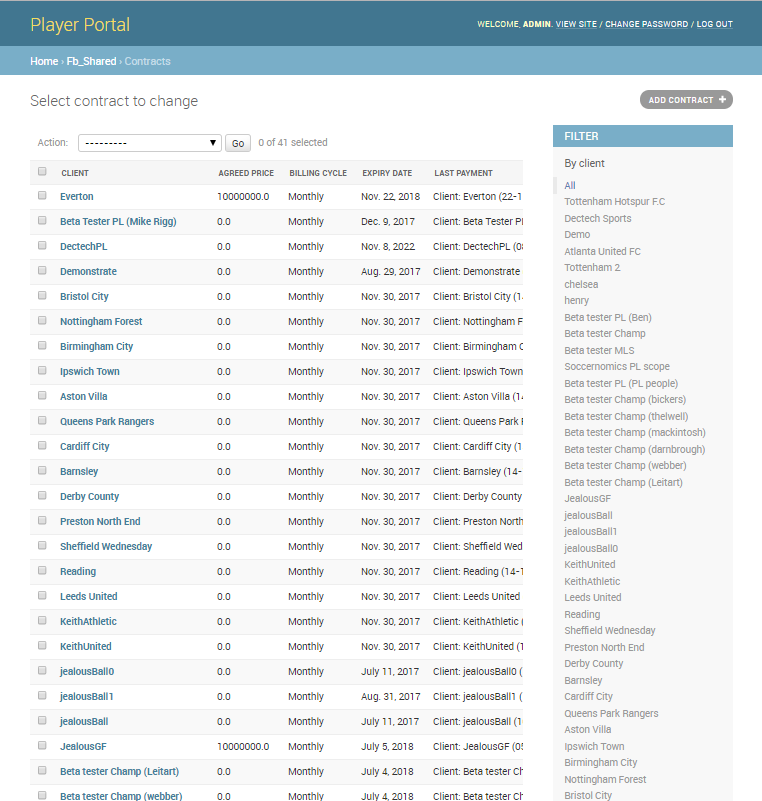This screenshot has width=762, height=801.
Task: Open the Cardiff City contract link
Action: [x=85, y=446]
